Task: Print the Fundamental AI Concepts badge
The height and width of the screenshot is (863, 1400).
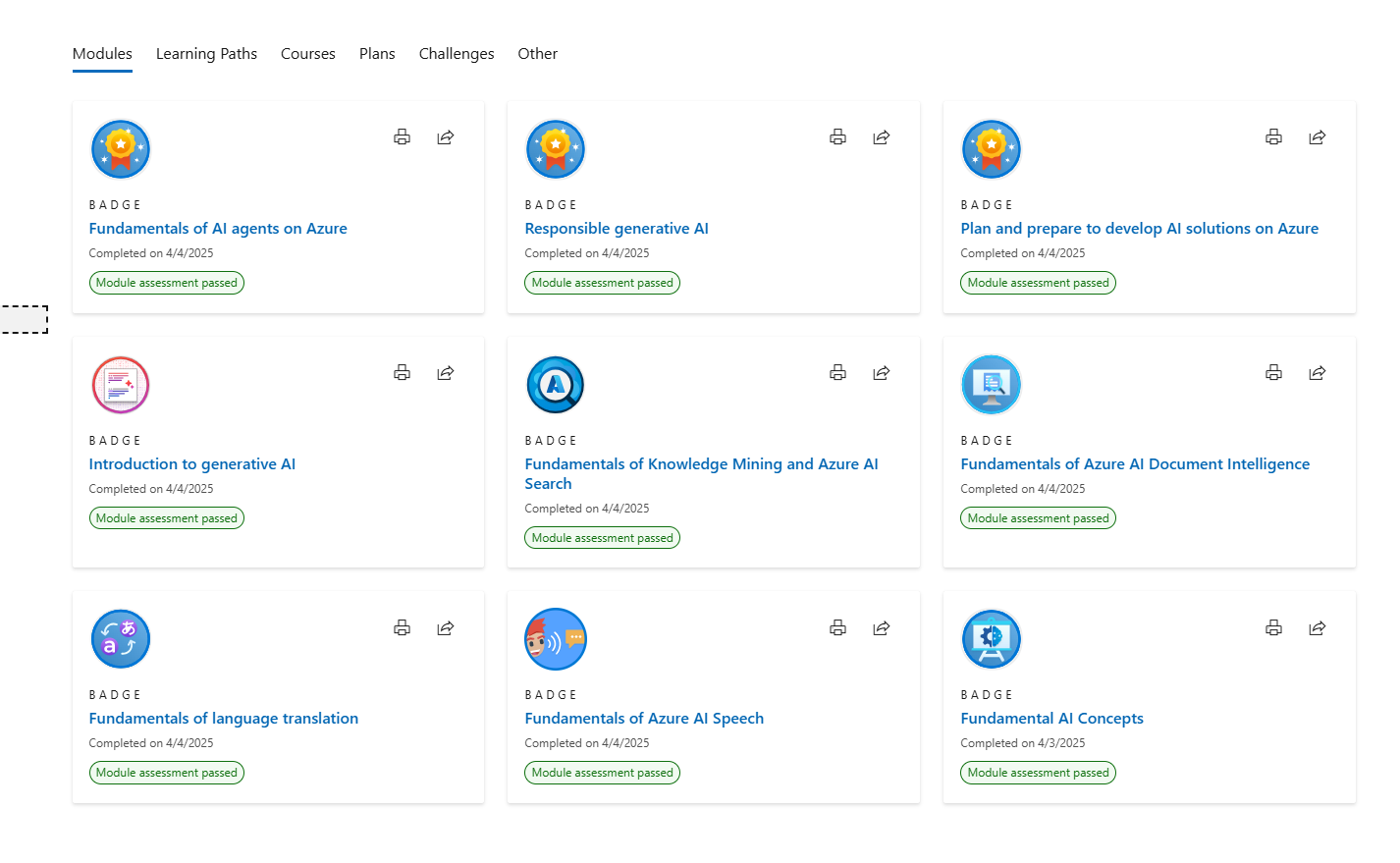Action: coord(1273,628)
